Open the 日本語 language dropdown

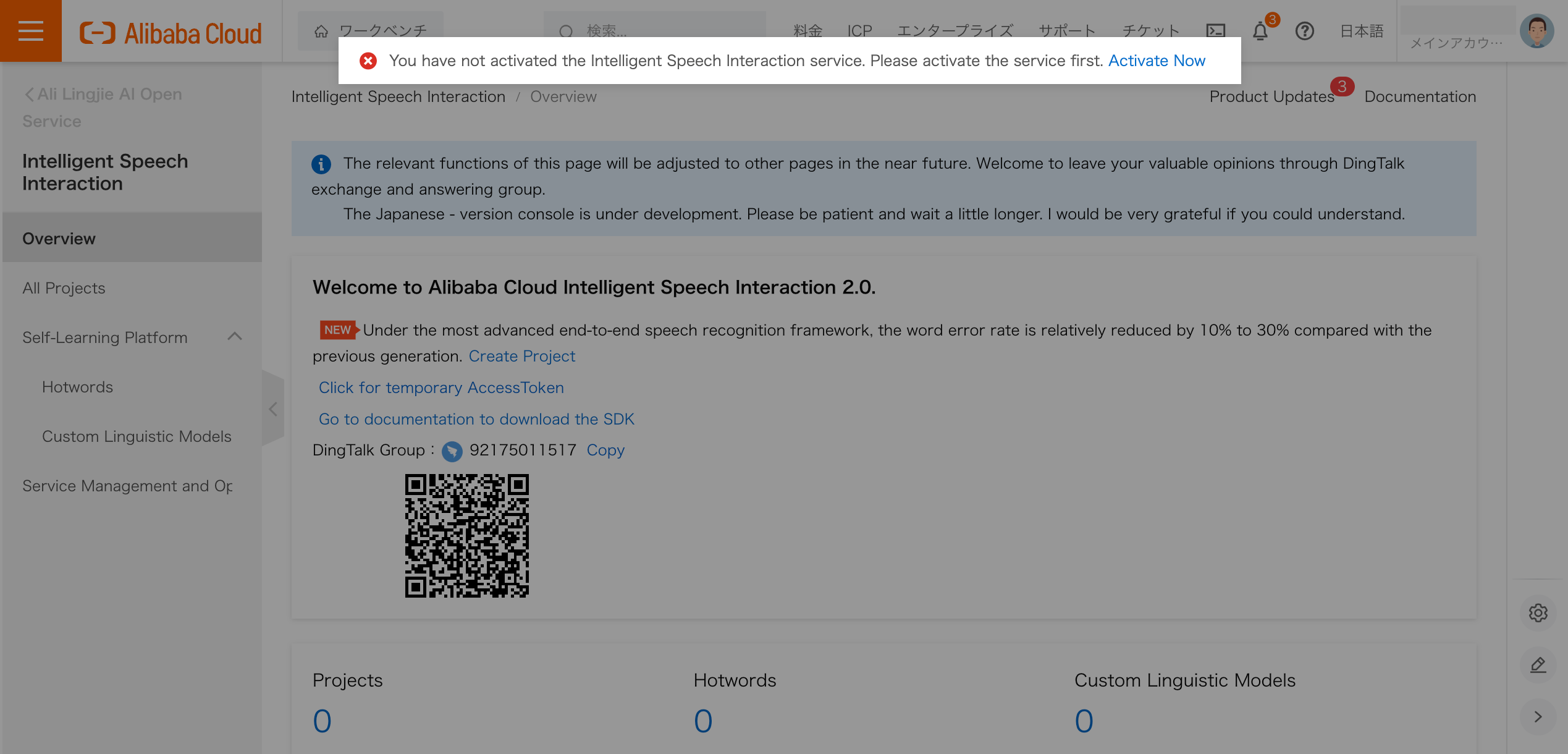pyautogui.click(x=1361, y=31)
